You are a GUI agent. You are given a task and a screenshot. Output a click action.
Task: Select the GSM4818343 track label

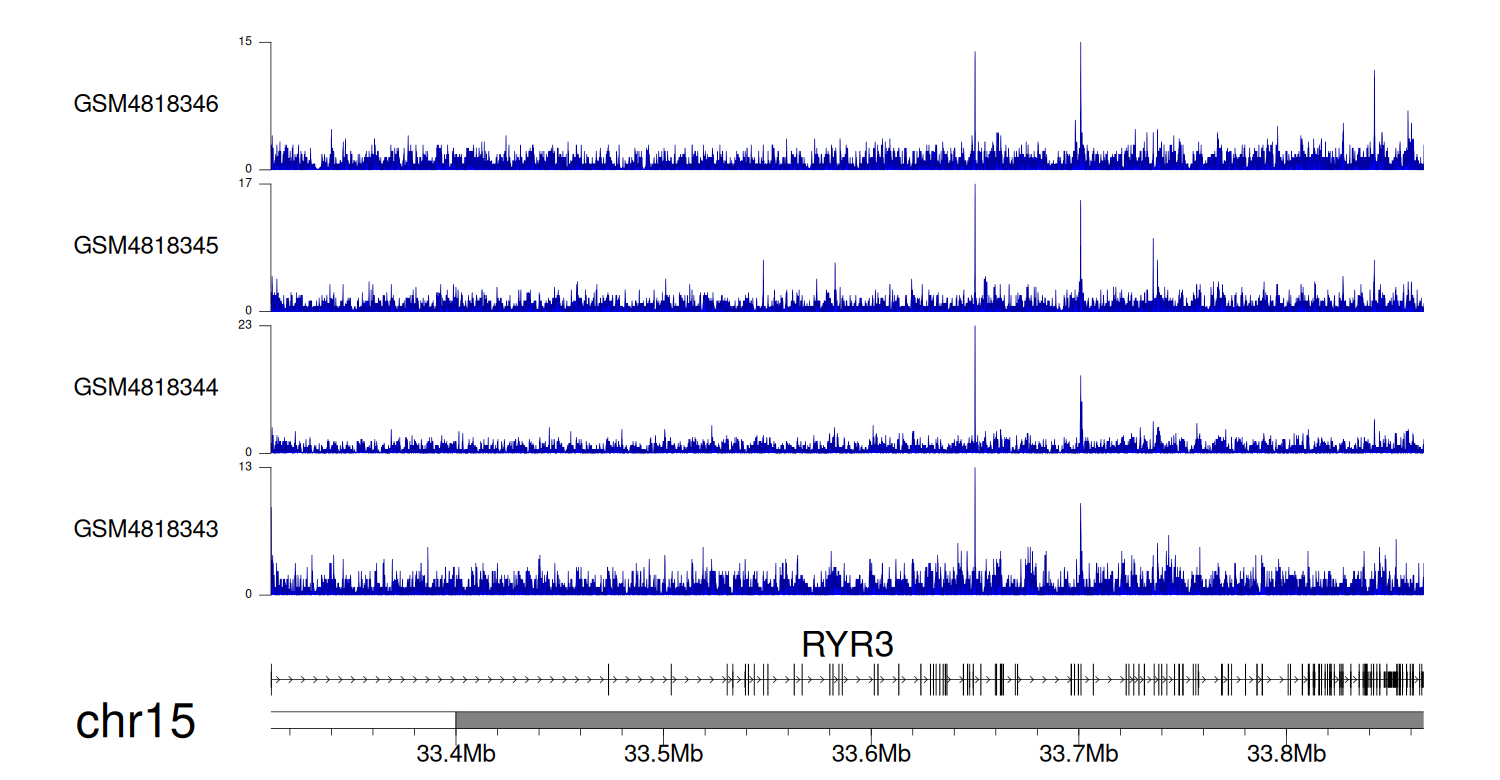146,528
